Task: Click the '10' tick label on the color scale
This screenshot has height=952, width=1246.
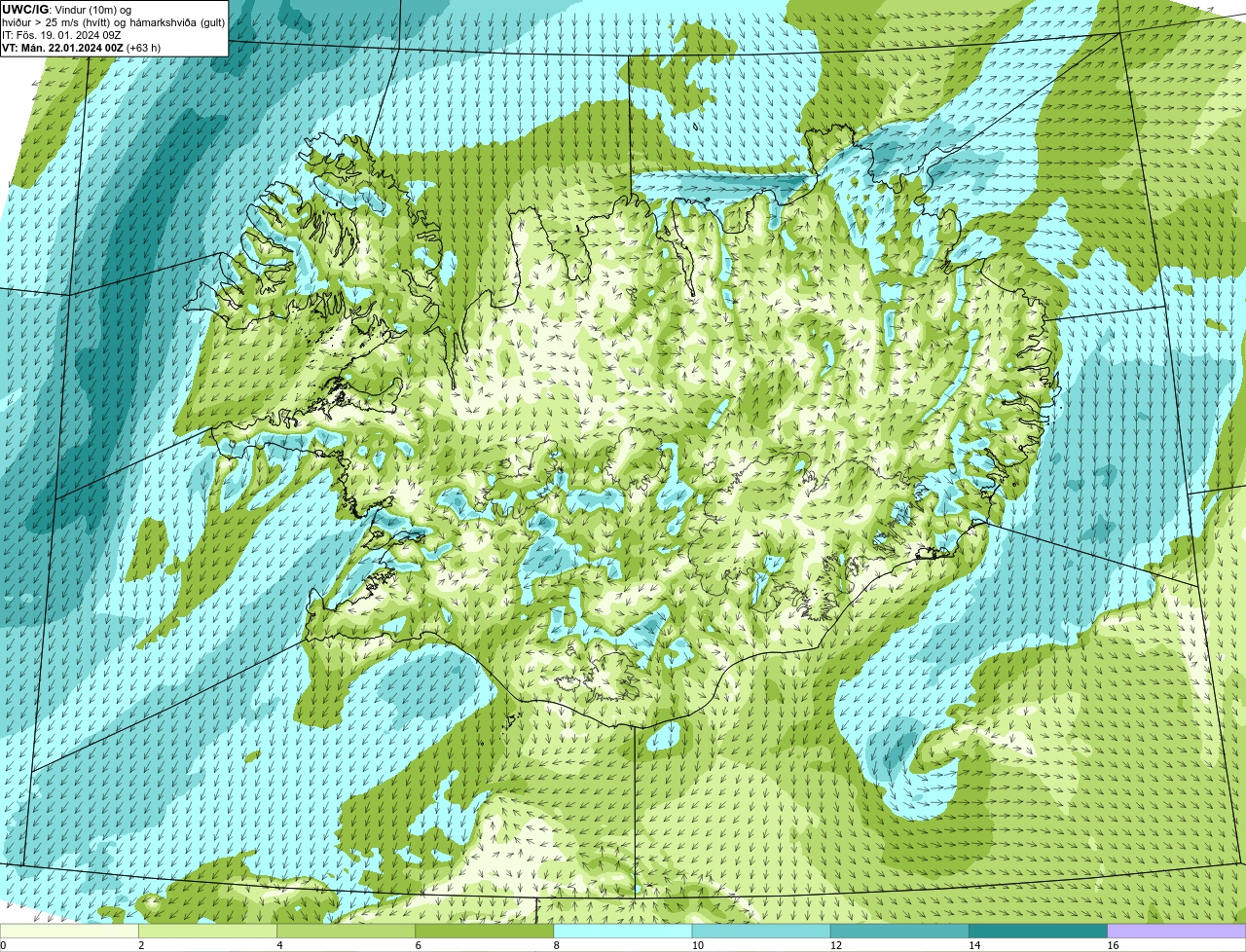Action: [x=697, y=945]
